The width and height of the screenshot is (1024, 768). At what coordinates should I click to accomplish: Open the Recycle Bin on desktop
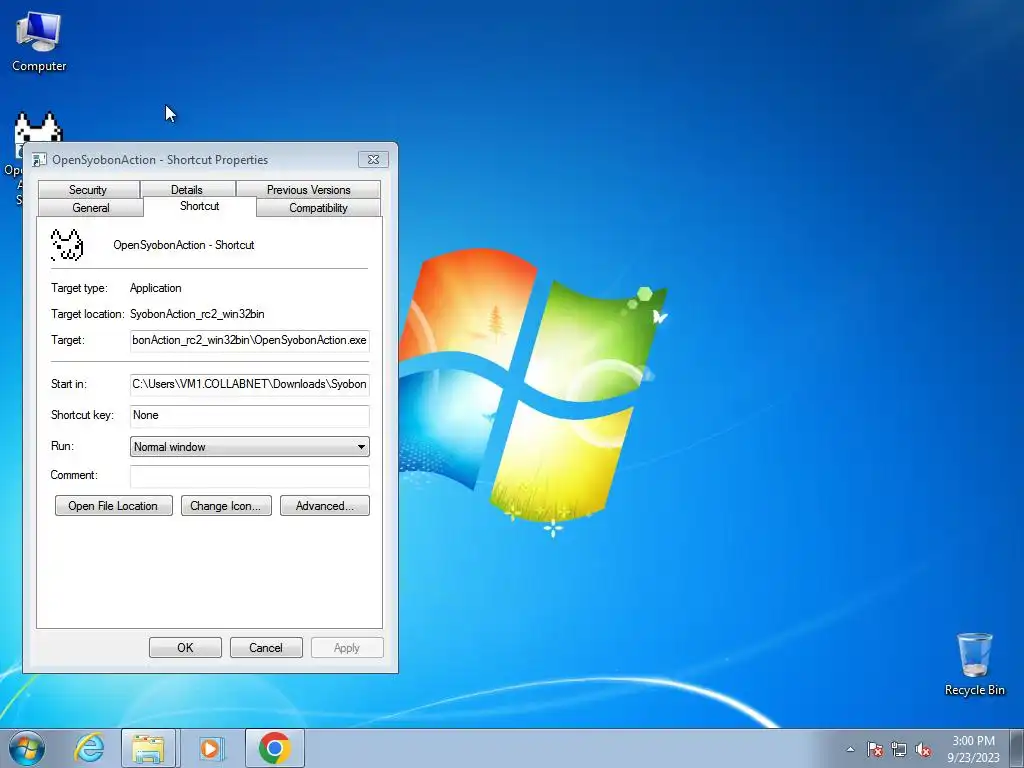(x=974, y=664)
